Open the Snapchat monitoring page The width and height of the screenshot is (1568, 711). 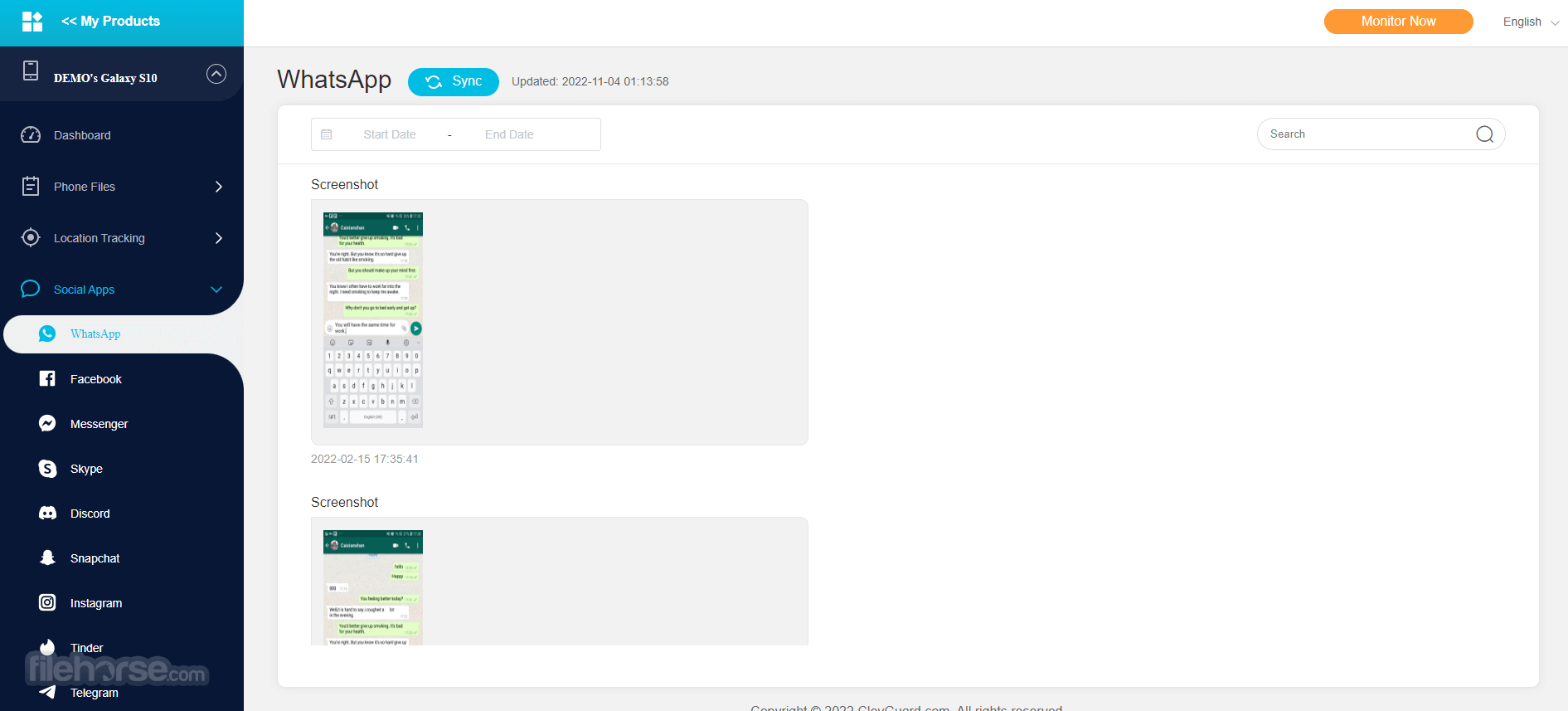tap(95, 558)
